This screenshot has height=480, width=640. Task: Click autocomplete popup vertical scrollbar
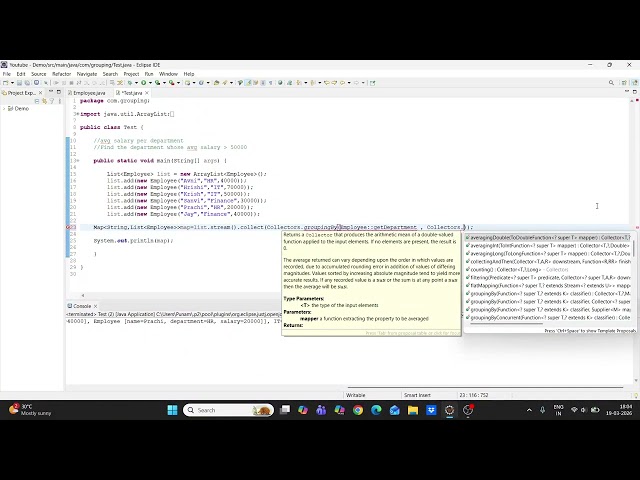pyautogui.click(x=633, y=249)
